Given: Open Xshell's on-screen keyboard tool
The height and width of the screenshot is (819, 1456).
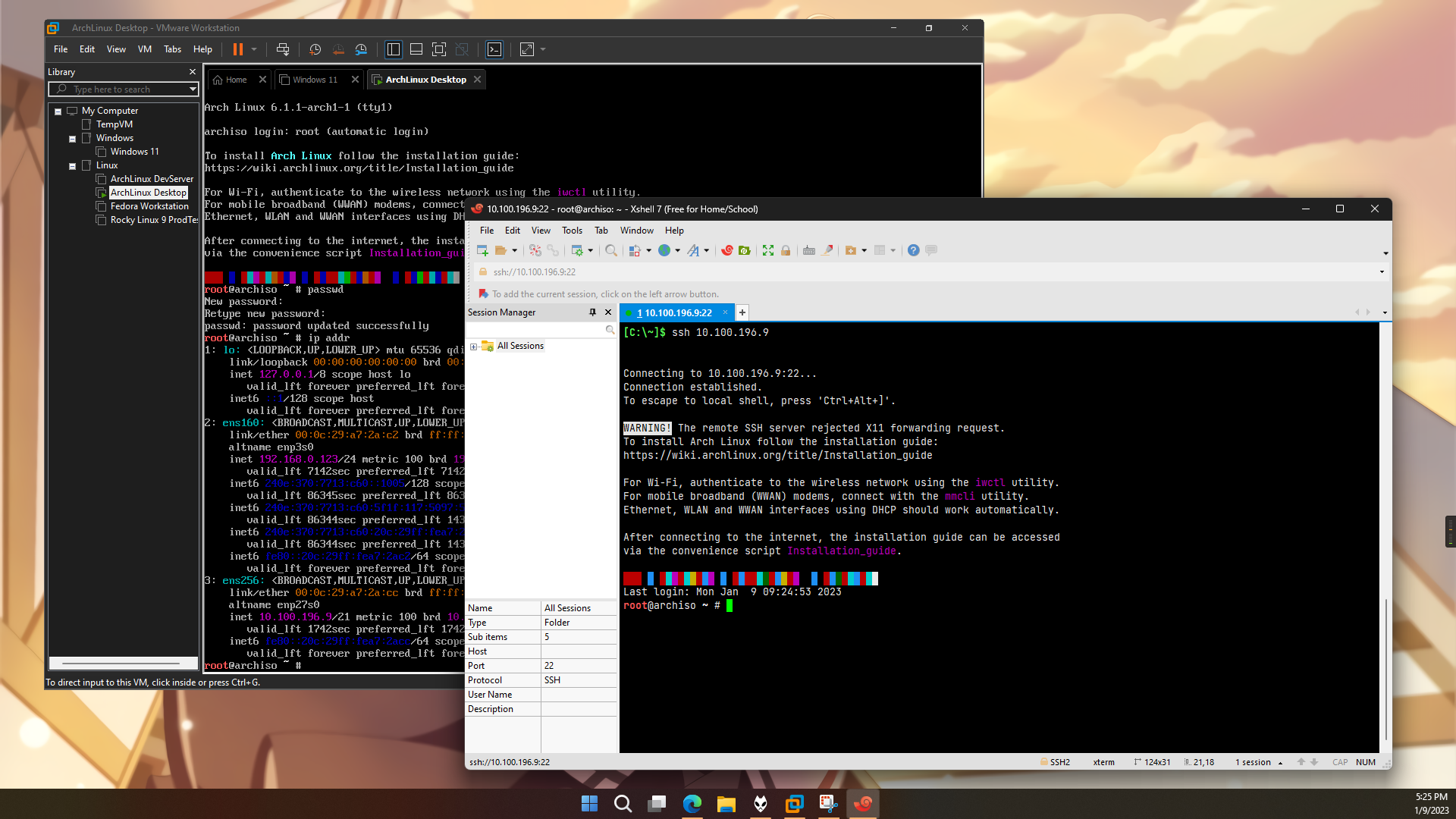Looking at the screenshot, I should coord(808,250).
